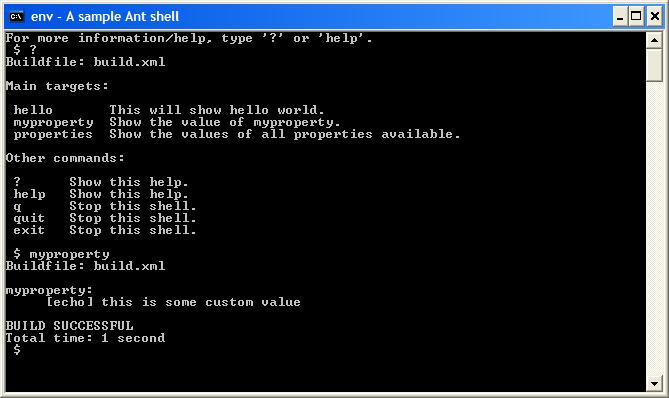The height and width of the screenshot is (398, 669).
Task: Click the 'exit' command entry
Action: coord(29,230)
